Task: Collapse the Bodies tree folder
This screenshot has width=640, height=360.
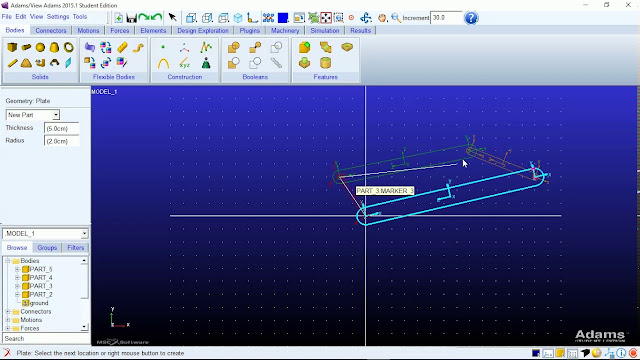Action: pyautogui.click(x=8, y=260)
